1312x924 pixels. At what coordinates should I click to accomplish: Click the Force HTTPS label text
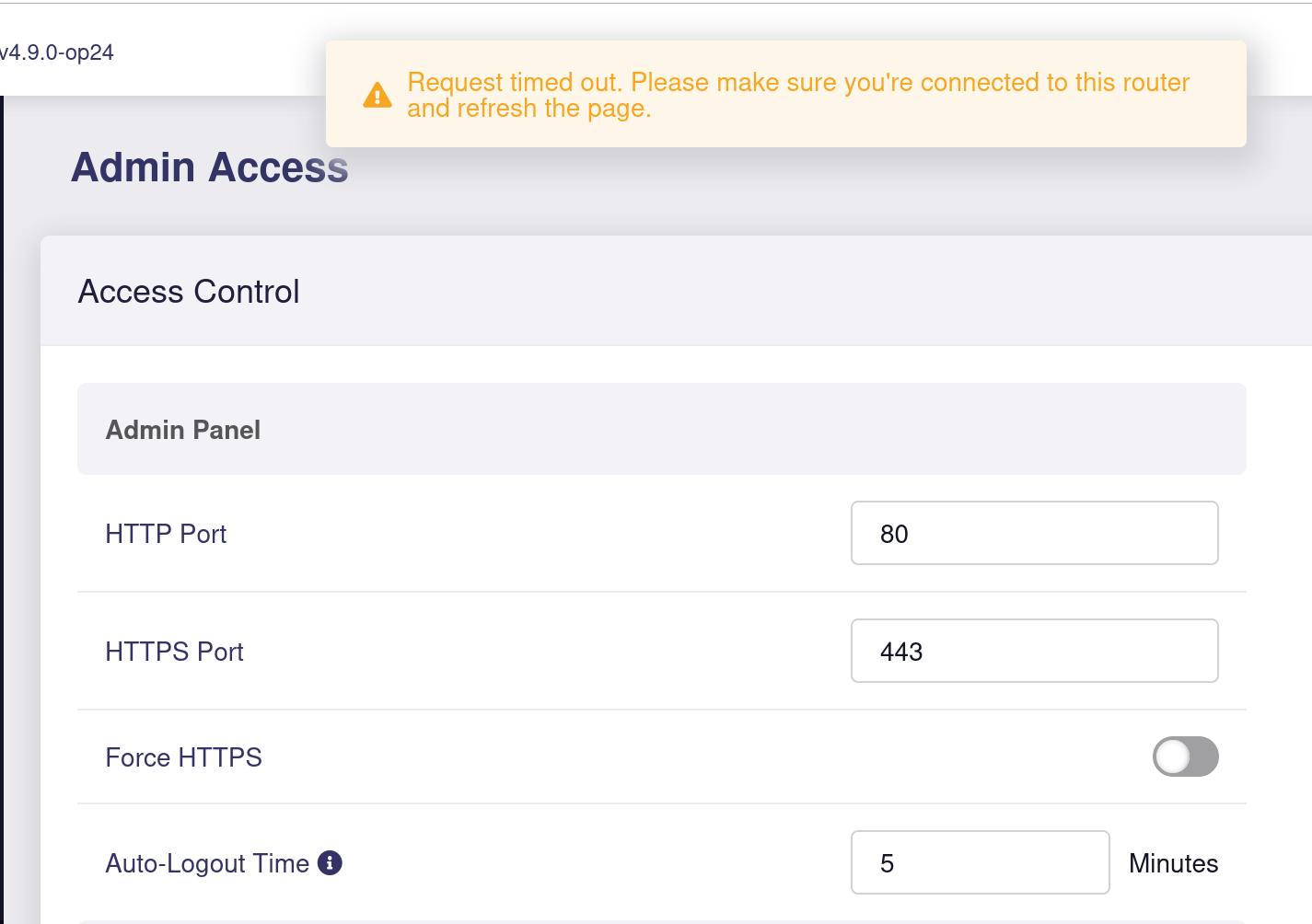click(x=183, y=757)
